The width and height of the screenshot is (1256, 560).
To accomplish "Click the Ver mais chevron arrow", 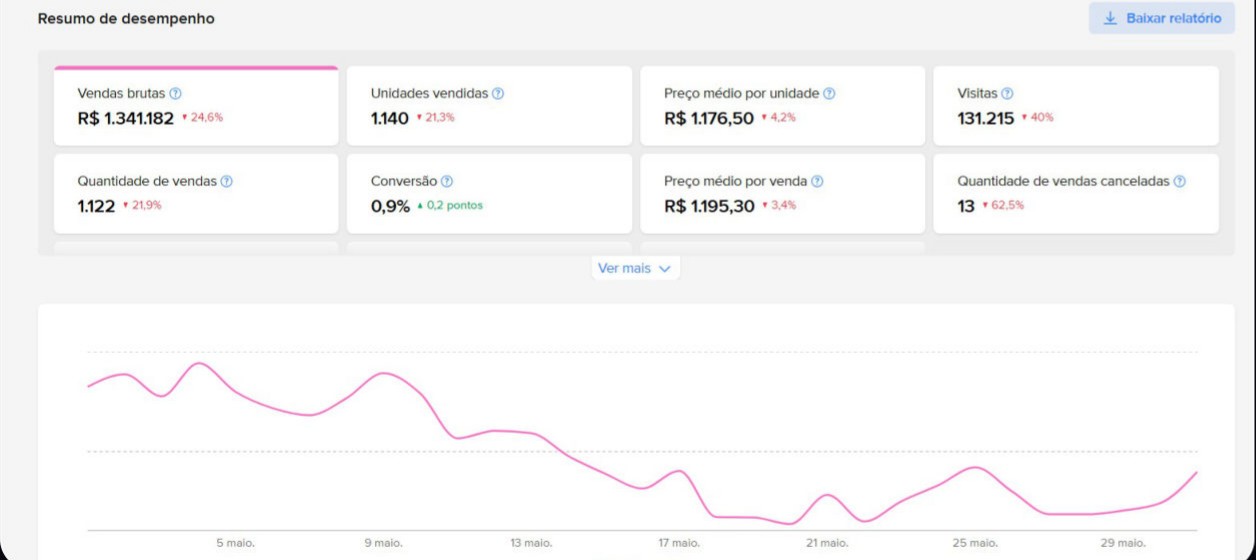I will (x=665, y=269).
